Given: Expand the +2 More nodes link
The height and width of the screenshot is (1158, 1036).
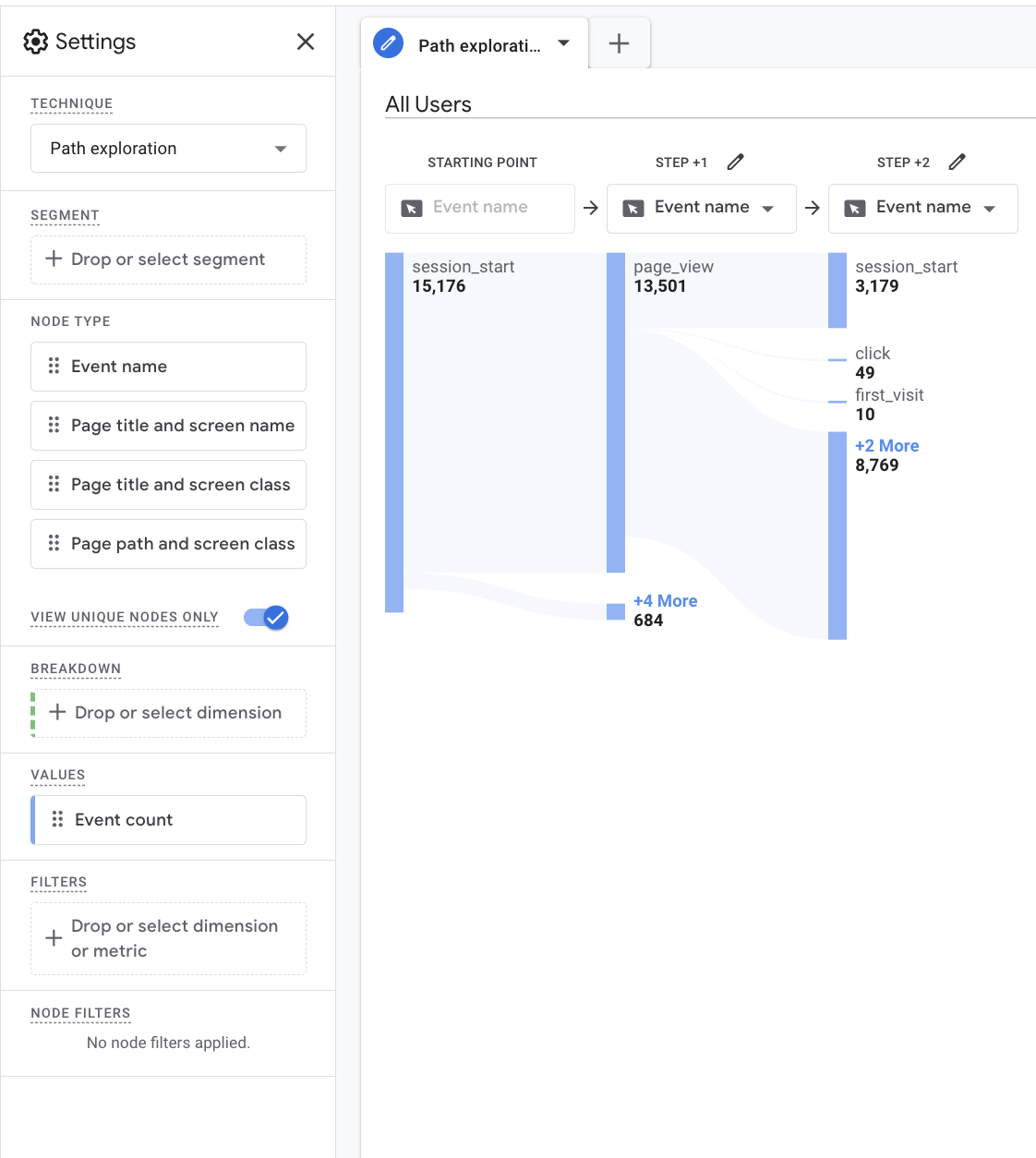Looking at the screenshot, I should pos(886,446).
